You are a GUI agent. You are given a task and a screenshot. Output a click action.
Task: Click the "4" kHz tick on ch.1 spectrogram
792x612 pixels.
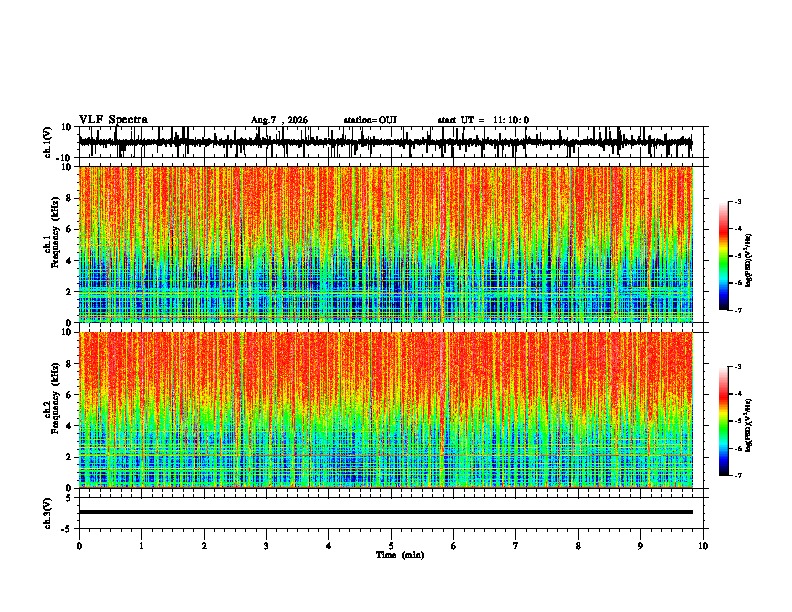pyautogui.click(x=69, y=261)
